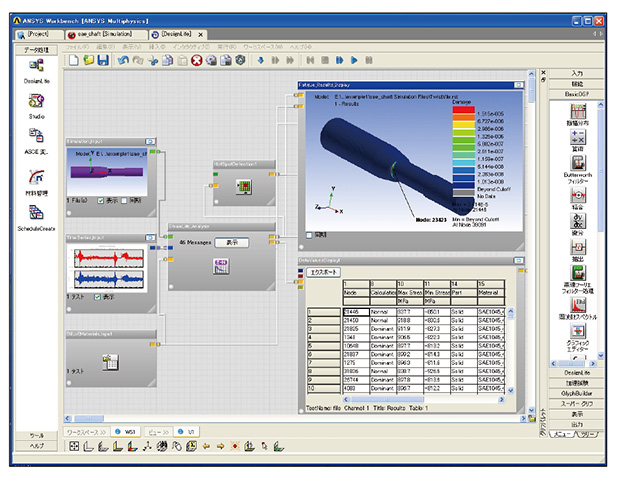
Task: Switch to the [Project] tab
Action: click(x=39, y=34)
